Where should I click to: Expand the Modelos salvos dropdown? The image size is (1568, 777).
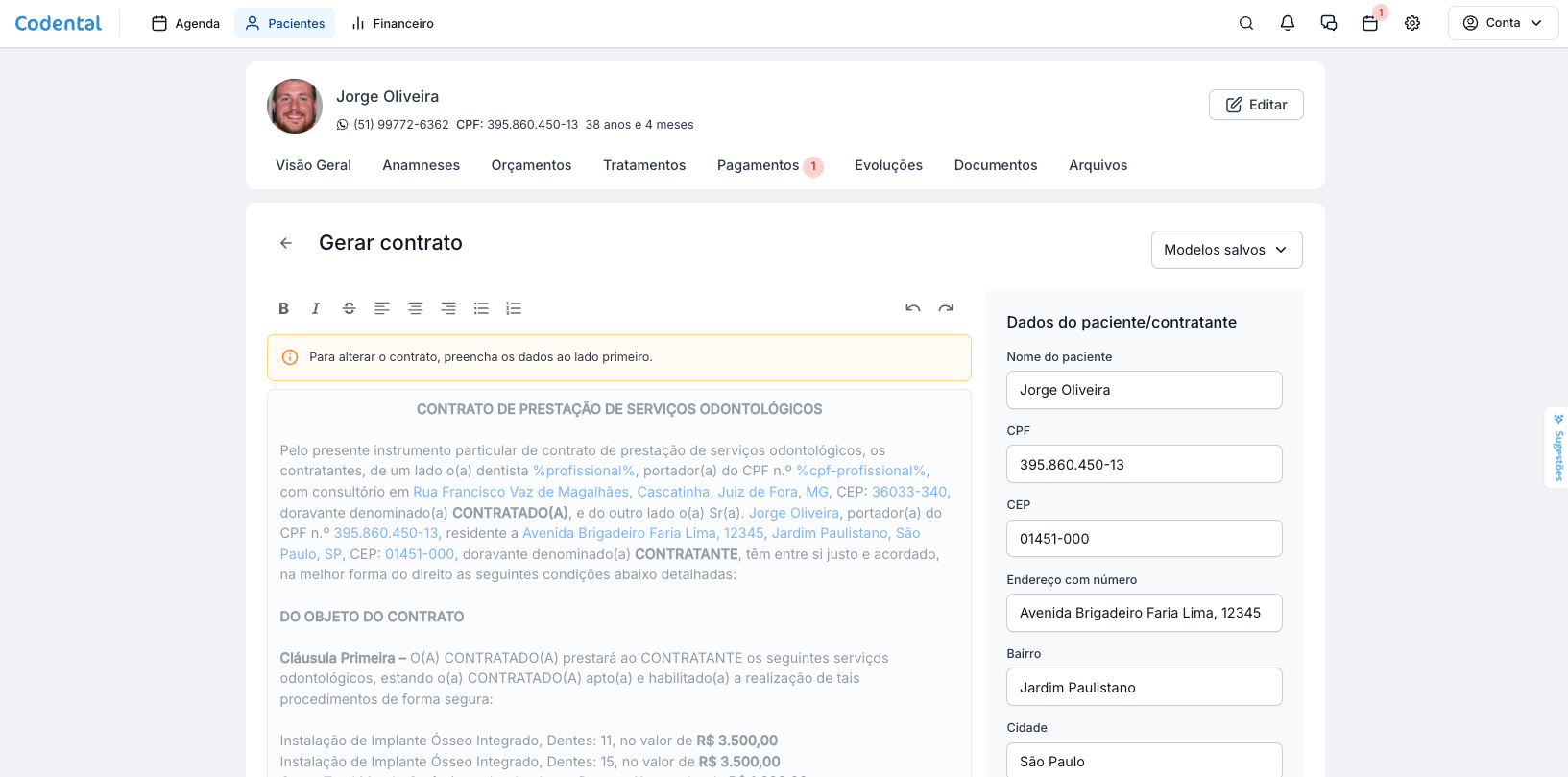coord(1226,250)
